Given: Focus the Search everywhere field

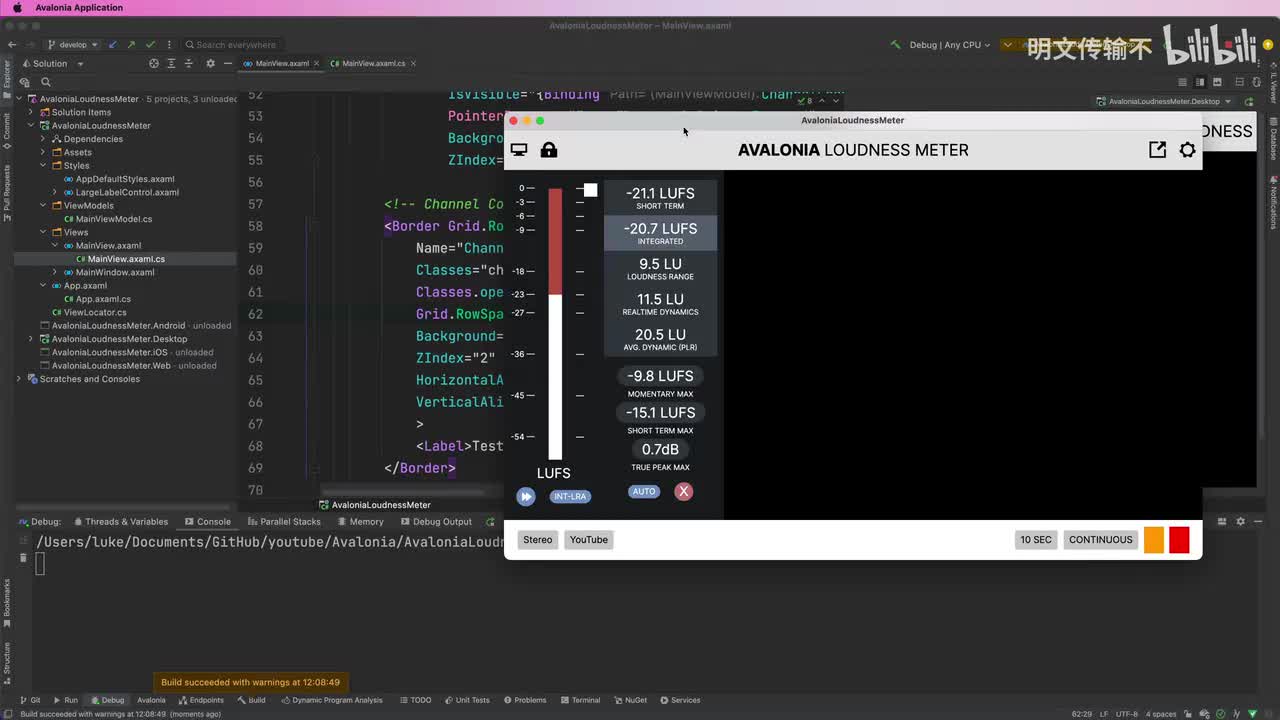Looking at the screenshot, I should click(x=230, y=45).
